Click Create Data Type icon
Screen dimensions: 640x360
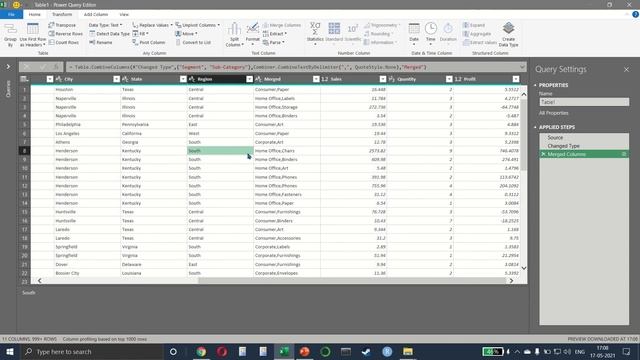coord(509,34)
